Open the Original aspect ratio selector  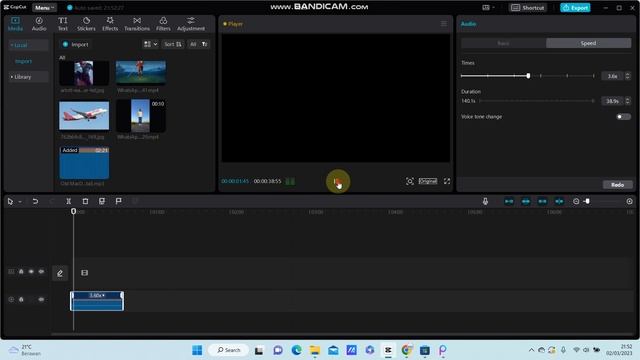pos(428,181)
